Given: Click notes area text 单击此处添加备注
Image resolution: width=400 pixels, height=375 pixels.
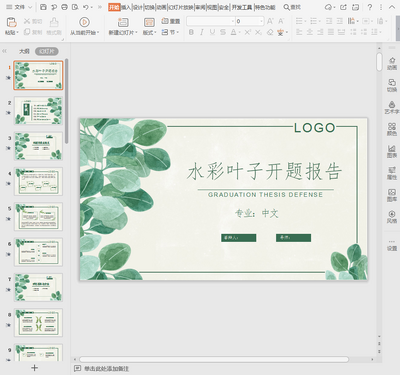Looking at the screenshot, I should click(x=106, y=368).
